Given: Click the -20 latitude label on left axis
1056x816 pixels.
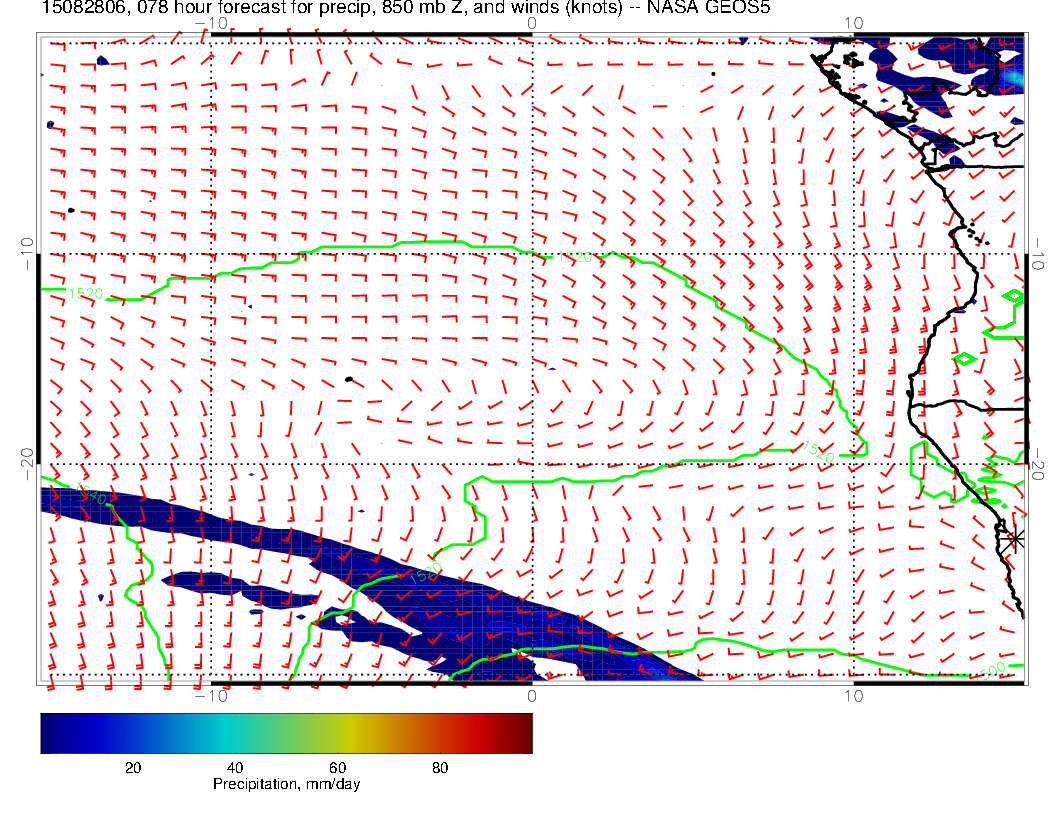Looking at the screenshot, I should tap(26, 462).
